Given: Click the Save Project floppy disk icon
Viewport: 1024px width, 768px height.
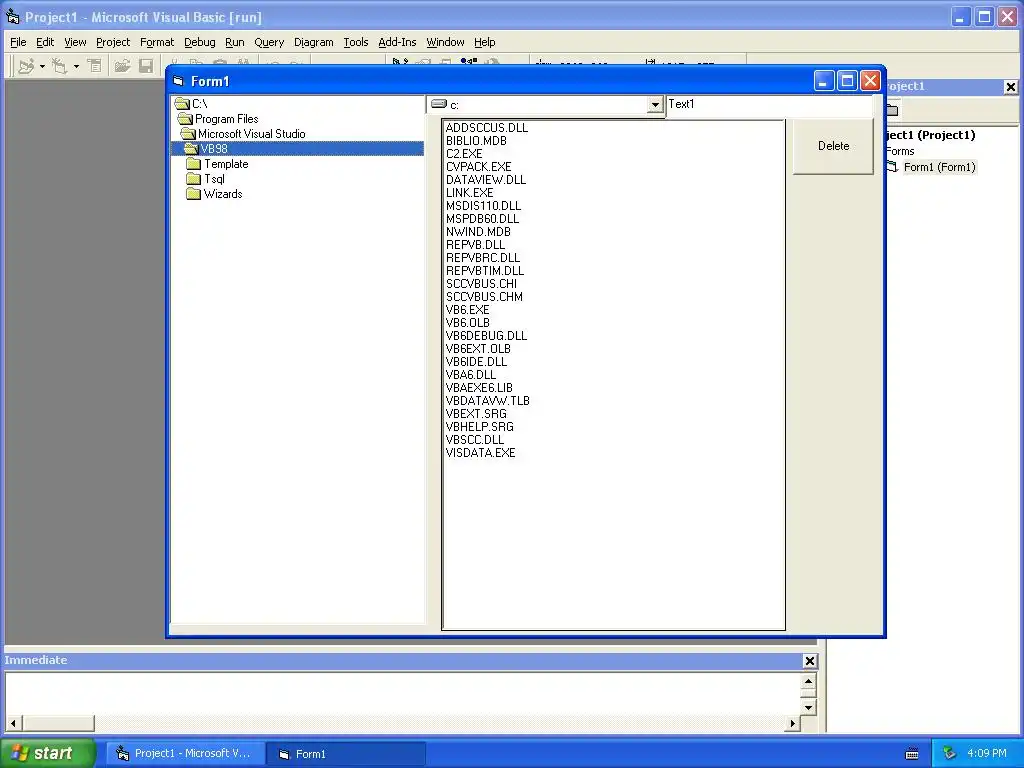Looking at the screenshot, I should [146, 66].
